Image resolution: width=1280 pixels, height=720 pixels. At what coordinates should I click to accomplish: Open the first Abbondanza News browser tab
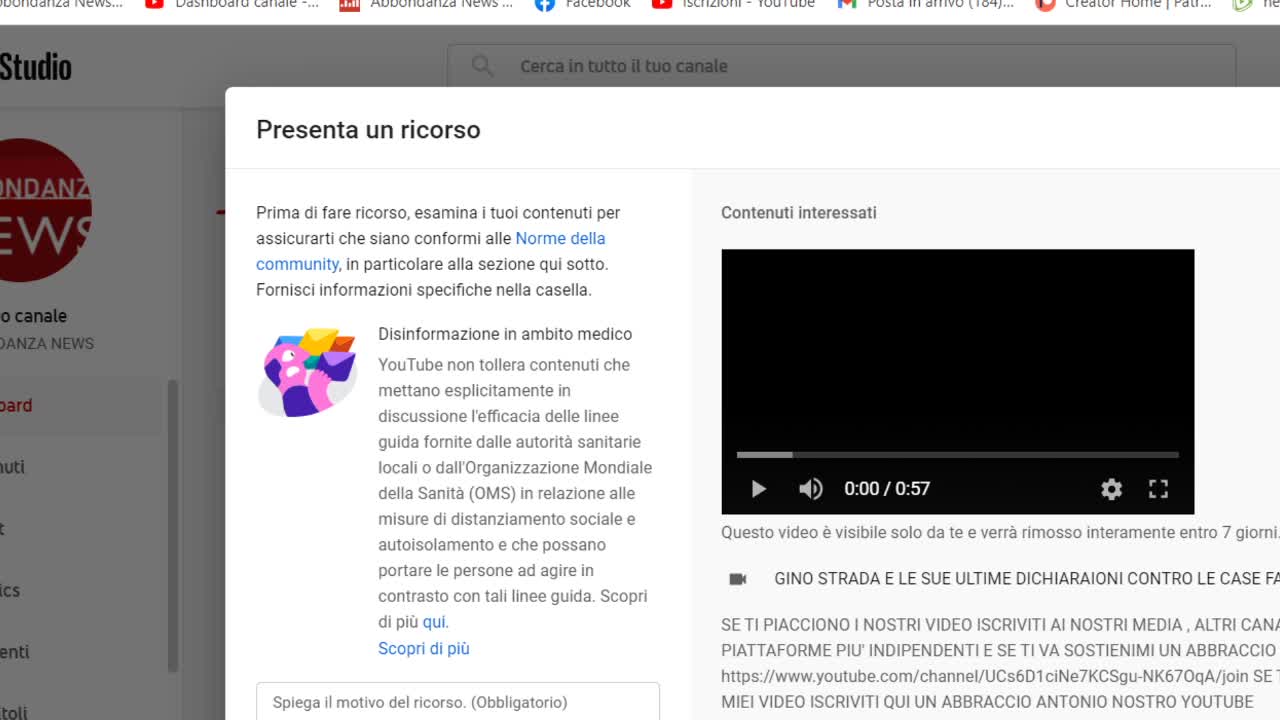coord(60,4)
